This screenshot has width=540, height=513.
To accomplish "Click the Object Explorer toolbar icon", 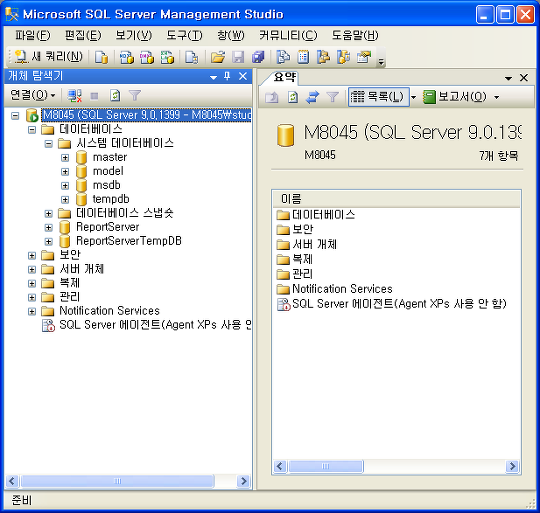I will click(x=323, y=57).
